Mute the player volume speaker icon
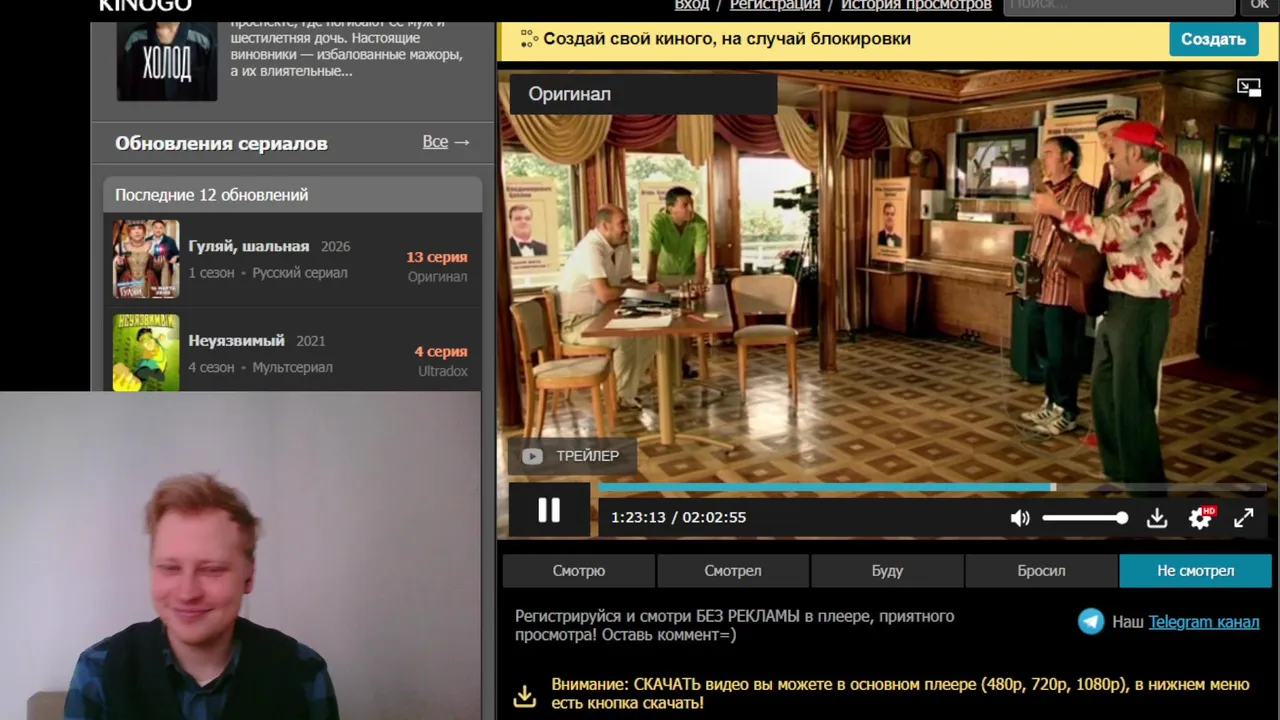 (x=1020, y=518)
